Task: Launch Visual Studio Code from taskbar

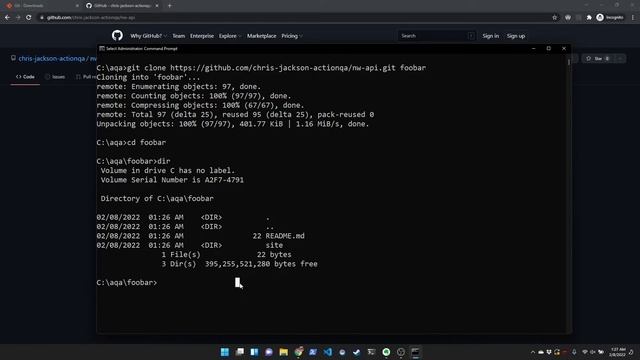Action: click(x=328, y=352)
